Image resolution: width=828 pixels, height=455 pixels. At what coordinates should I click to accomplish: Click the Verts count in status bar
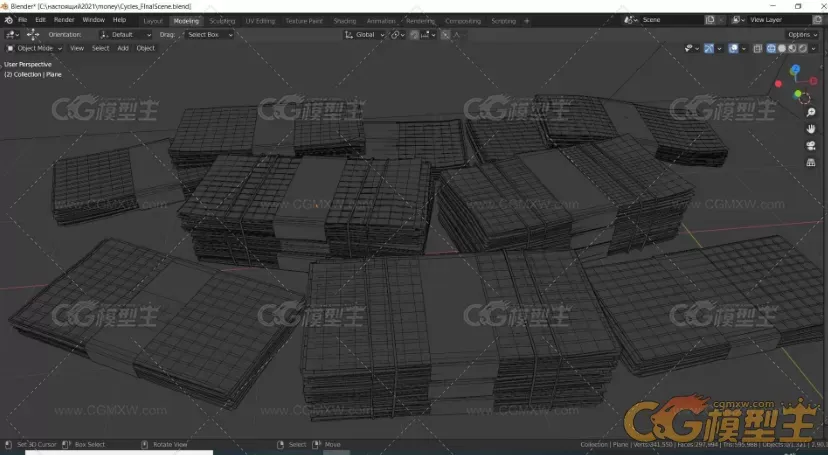(x=653, y=444)
